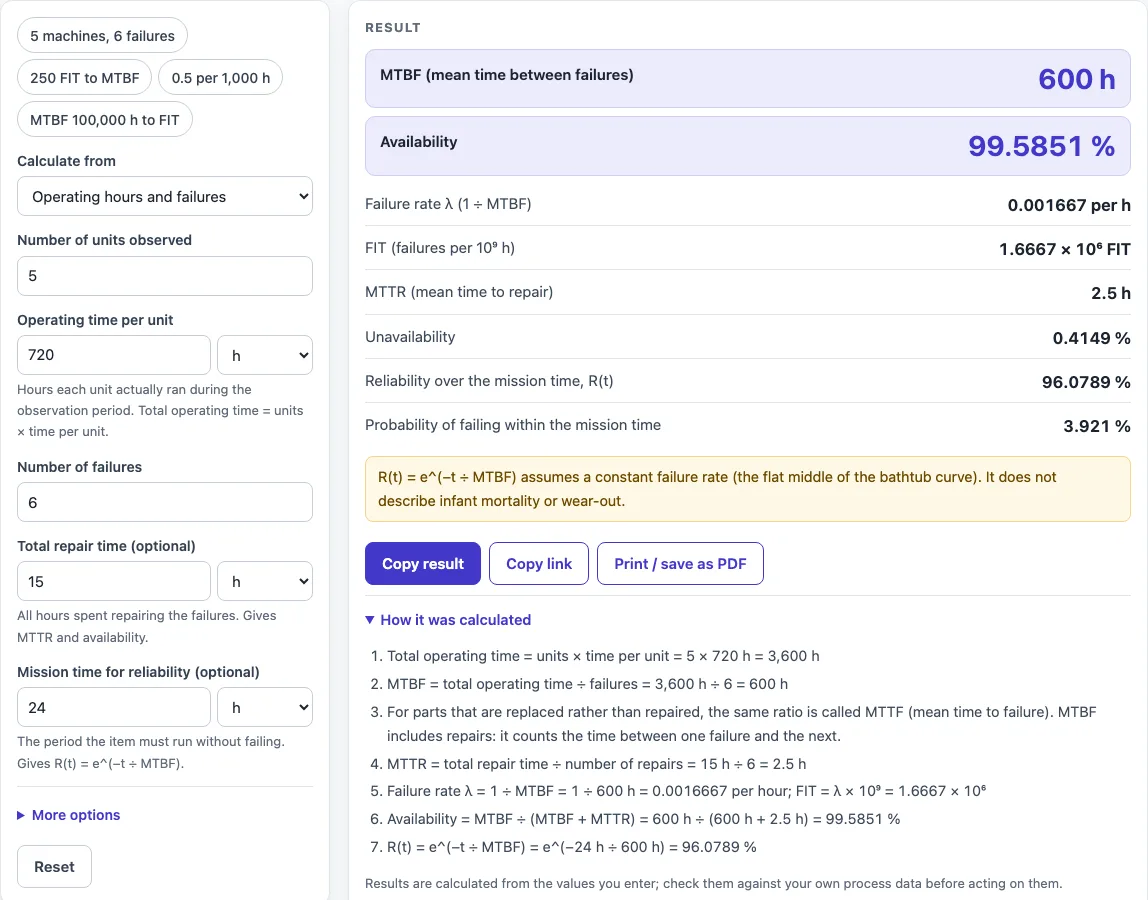This screenshot has height=900, width=1148.
Task: Print or save result as PDF
Action: [680, 564]
